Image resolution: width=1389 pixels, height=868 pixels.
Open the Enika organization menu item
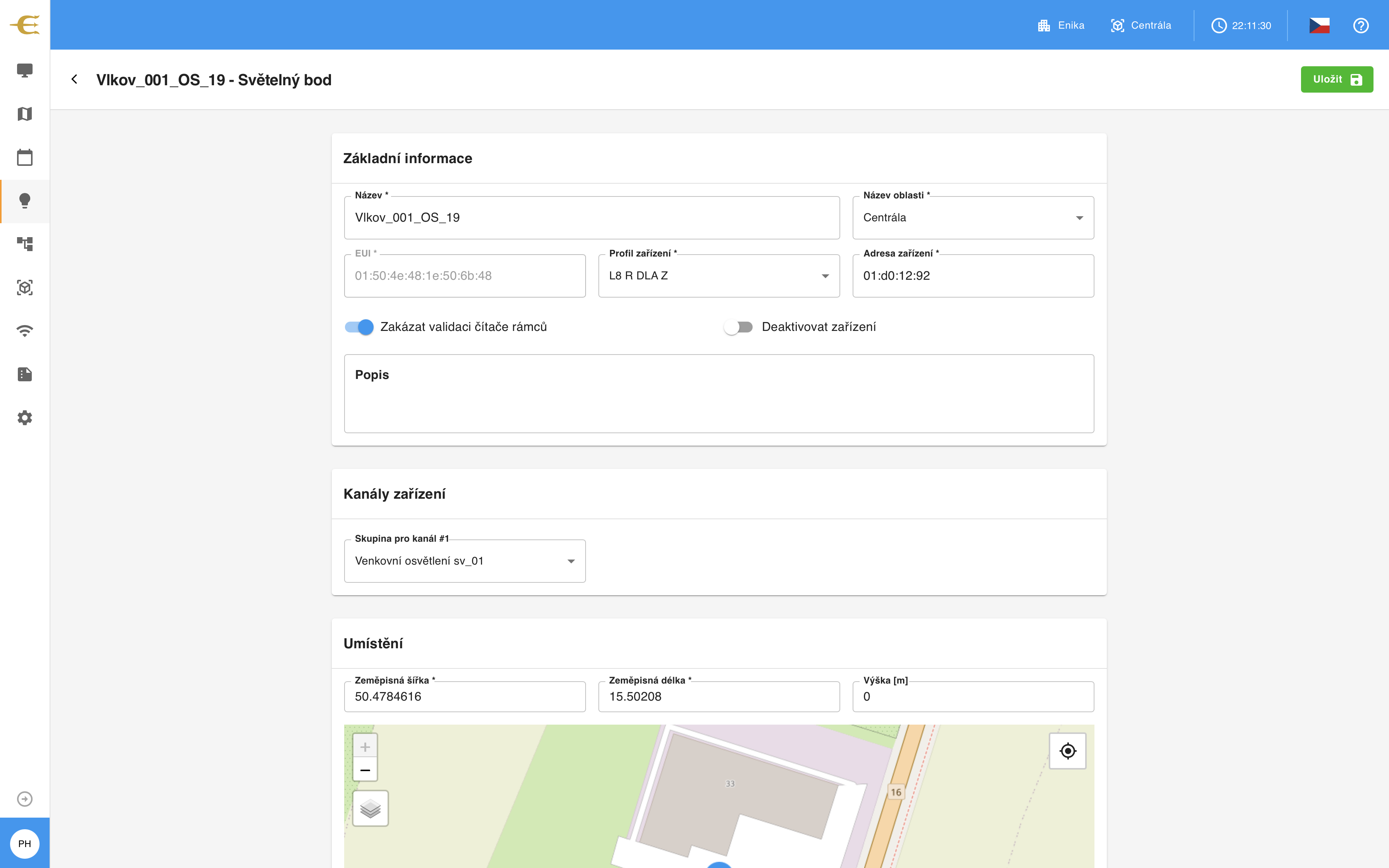pyautogui.click(x=1061, y=25)
